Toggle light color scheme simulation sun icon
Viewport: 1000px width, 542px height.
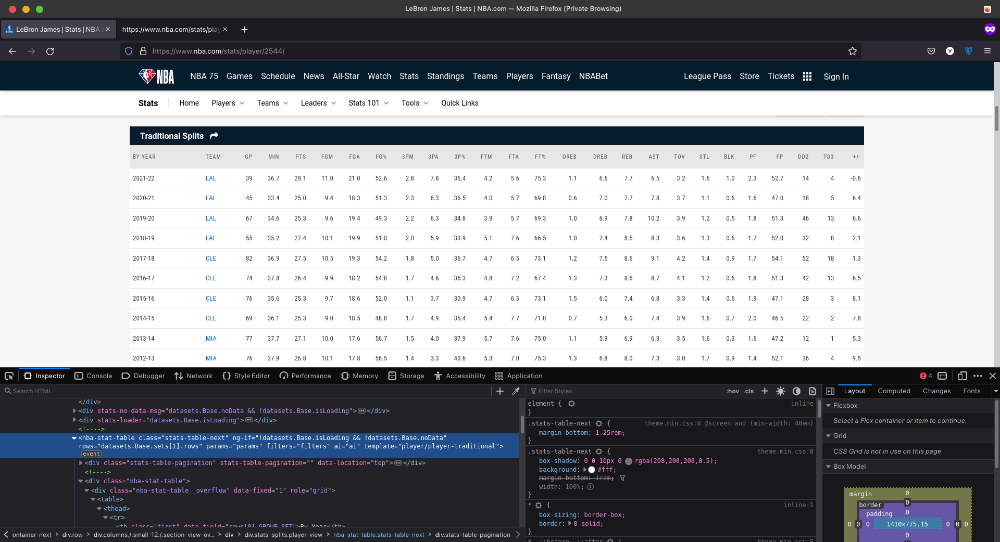pyautogui.click(x=781, y=391)
